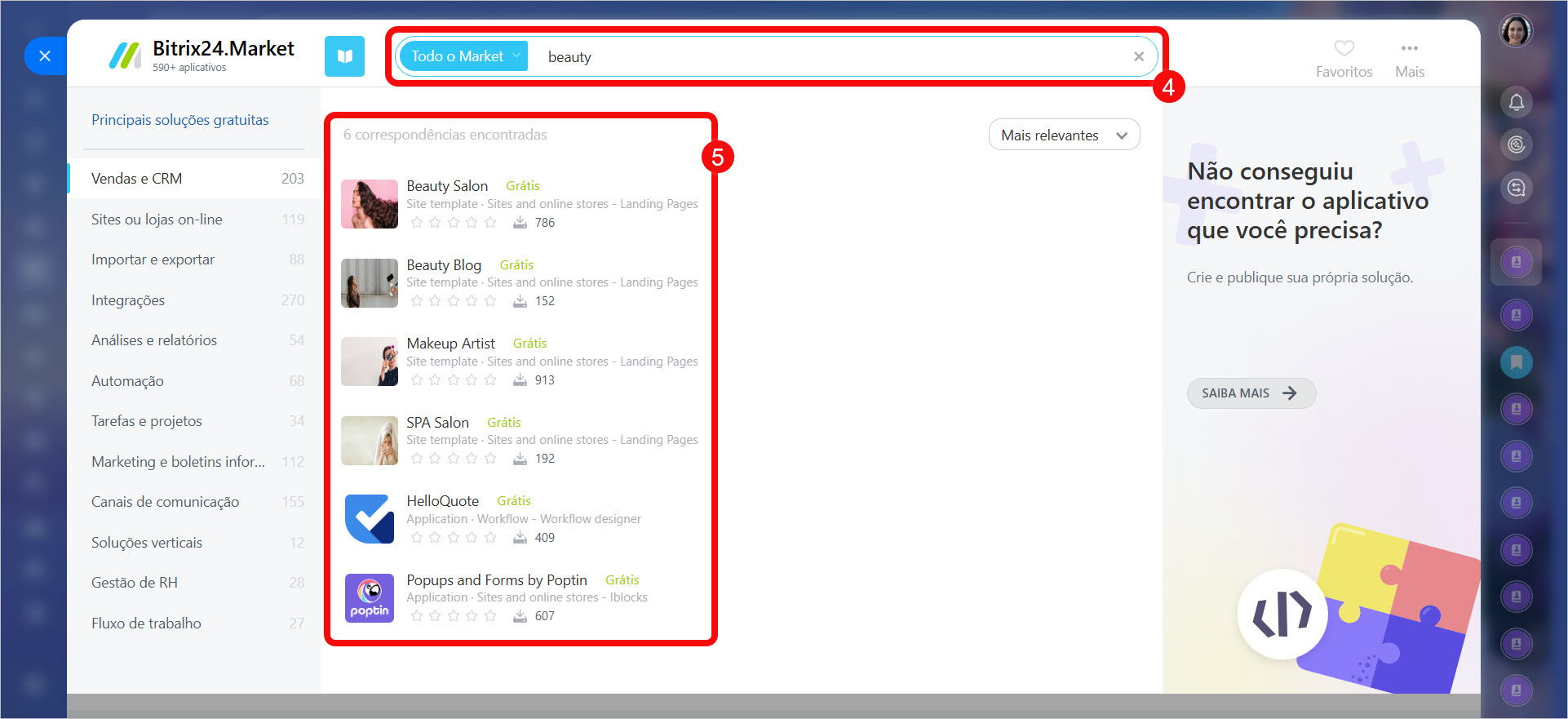Open the chat search icon in right sidebar

tap(1516, 189)
